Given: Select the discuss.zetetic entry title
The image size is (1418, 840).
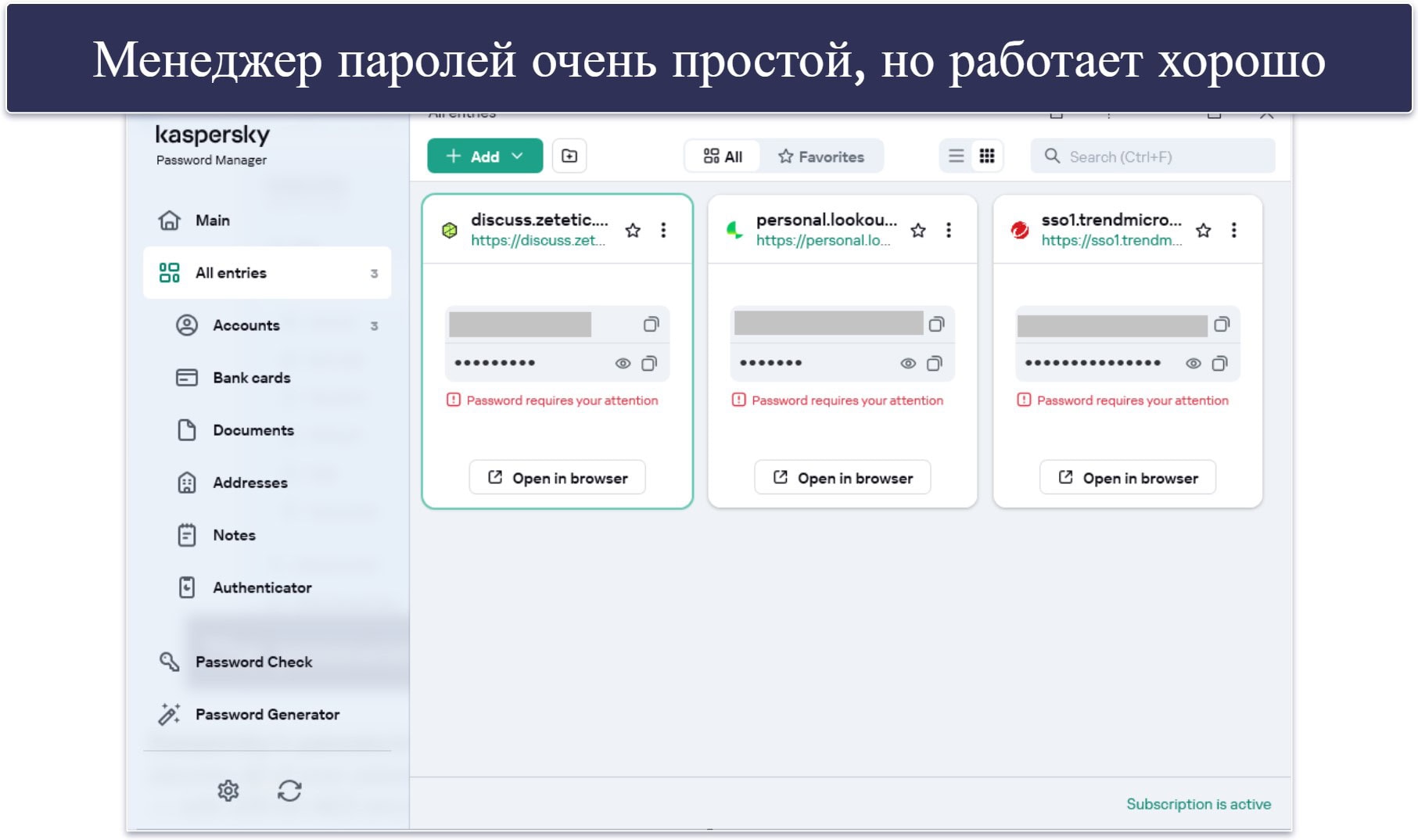Looking at the screenshot, I should (x=539, y=220).
